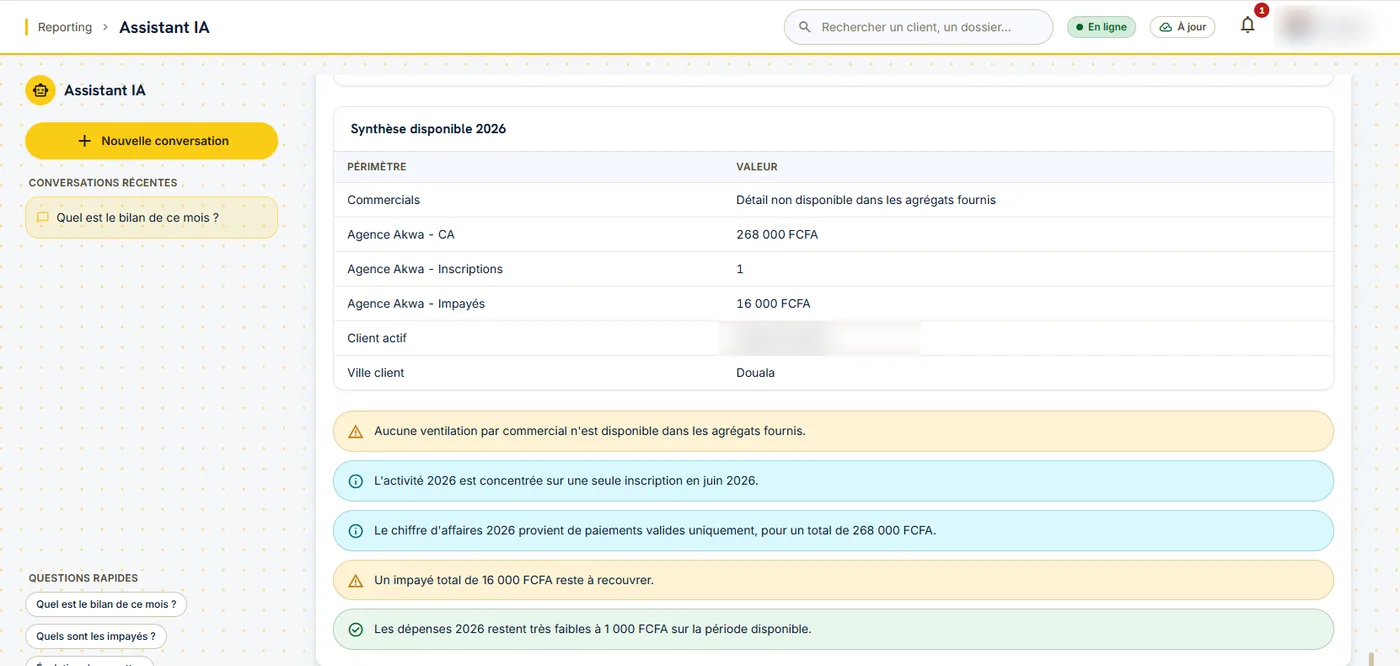This screenshot has height=666, width=1400.
Task: Click the 'Assistant IA' page title in header
Action: point(164,27)
